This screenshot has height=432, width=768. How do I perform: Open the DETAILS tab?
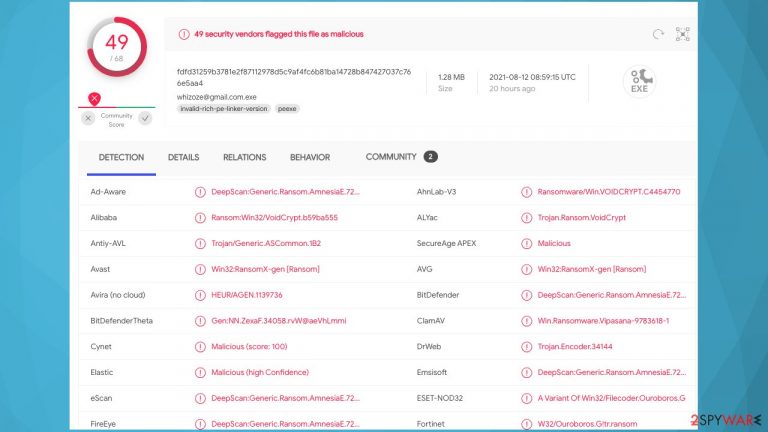point(183,157)
